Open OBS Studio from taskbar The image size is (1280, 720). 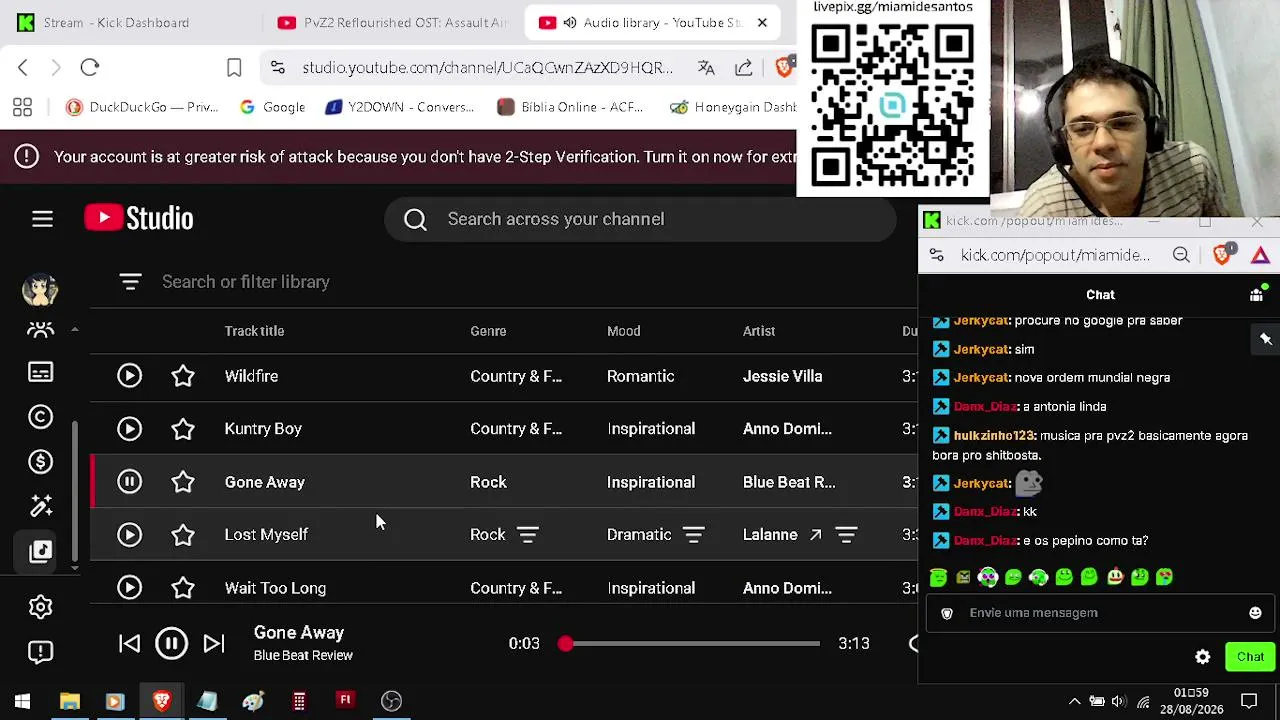click(x=391, y=701)
